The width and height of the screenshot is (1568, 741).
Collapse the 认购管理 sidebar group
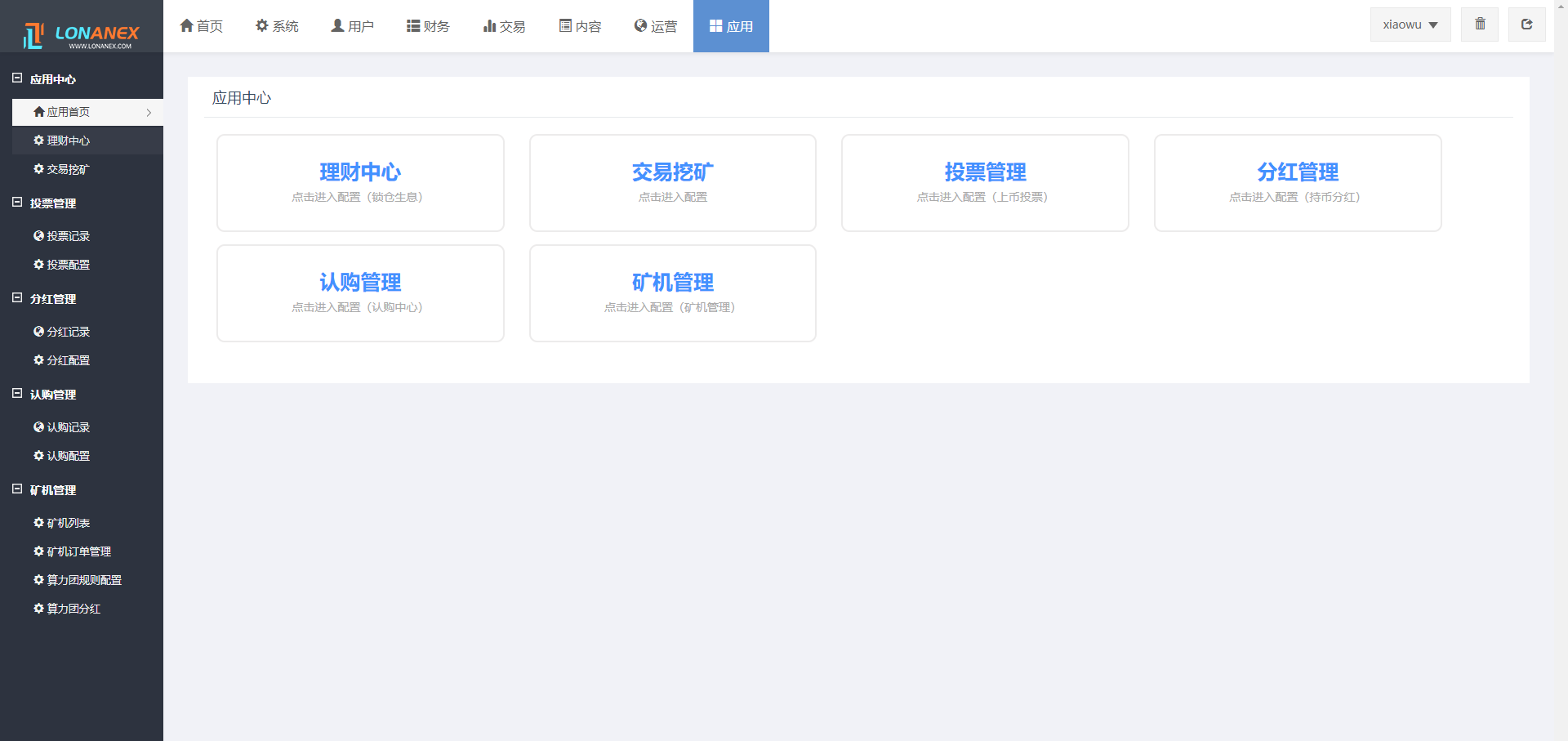tap(17, 394)
